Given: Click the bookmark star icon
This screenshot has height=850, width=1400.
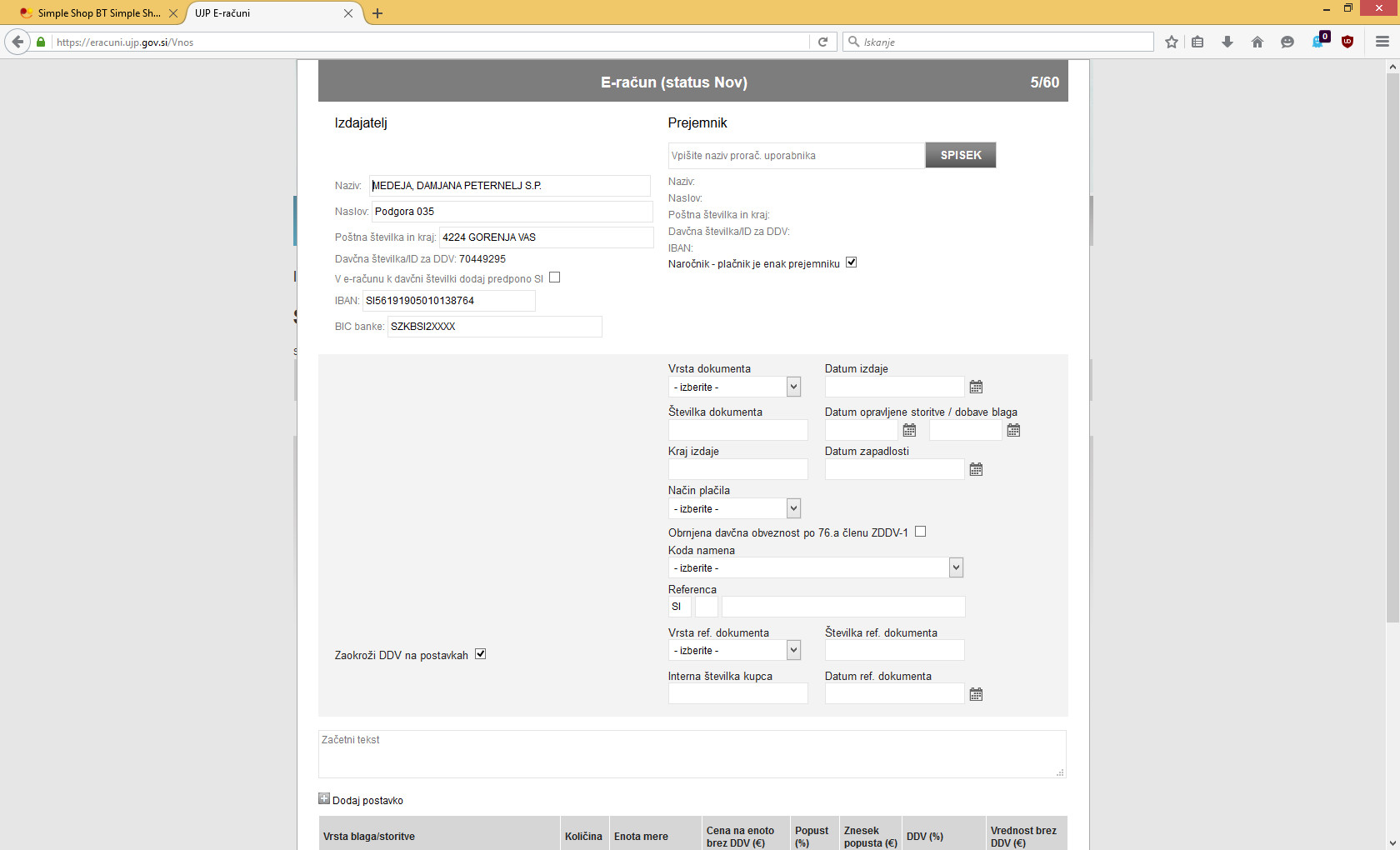Looking at the screenshot, I should (1172, 42).
